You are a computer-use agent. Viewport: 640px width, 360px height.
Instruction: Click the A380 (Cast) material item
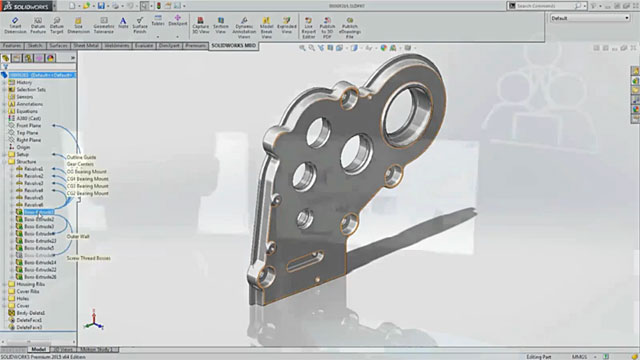point(29,118)
